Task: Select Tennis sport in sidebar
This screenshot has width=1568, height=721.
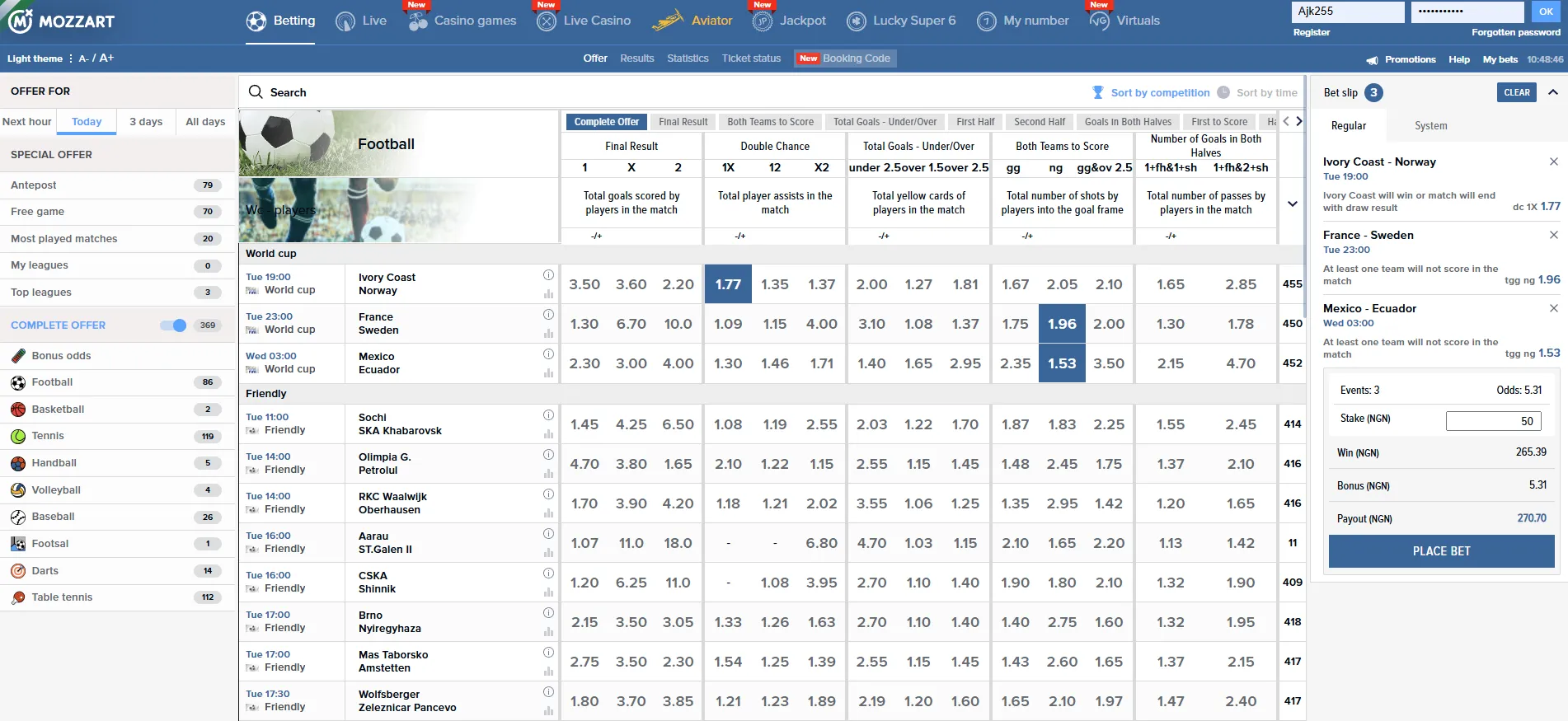Action: click(x=118, y=436)
